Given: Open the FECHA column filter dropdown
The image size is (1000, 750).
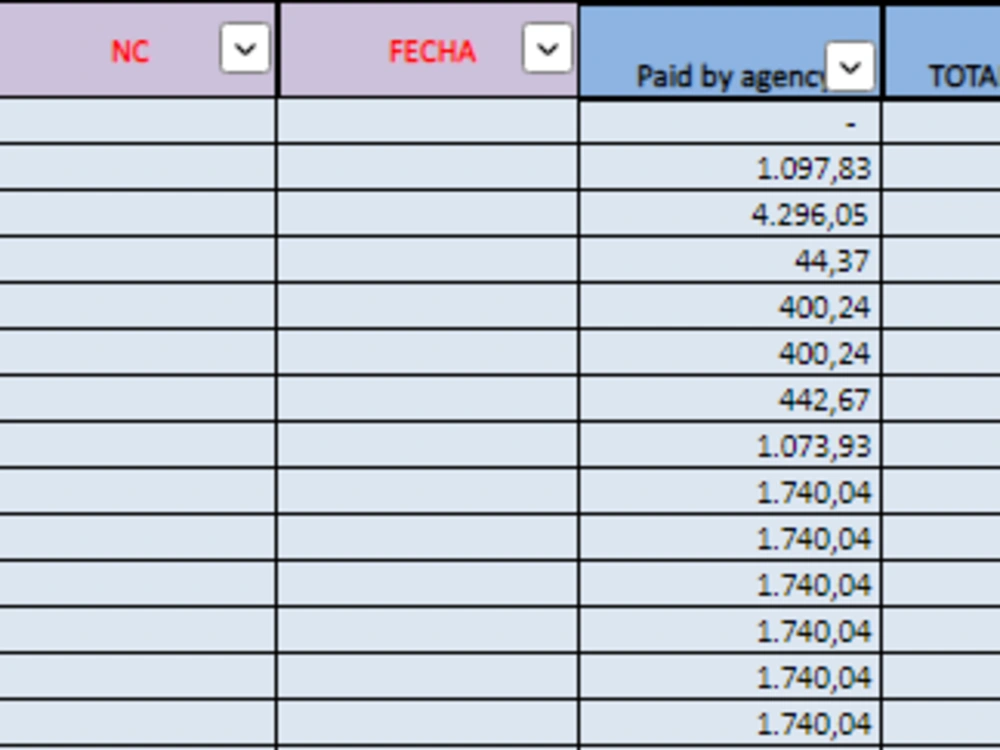Looking at the screenshot, I should 547,48.
